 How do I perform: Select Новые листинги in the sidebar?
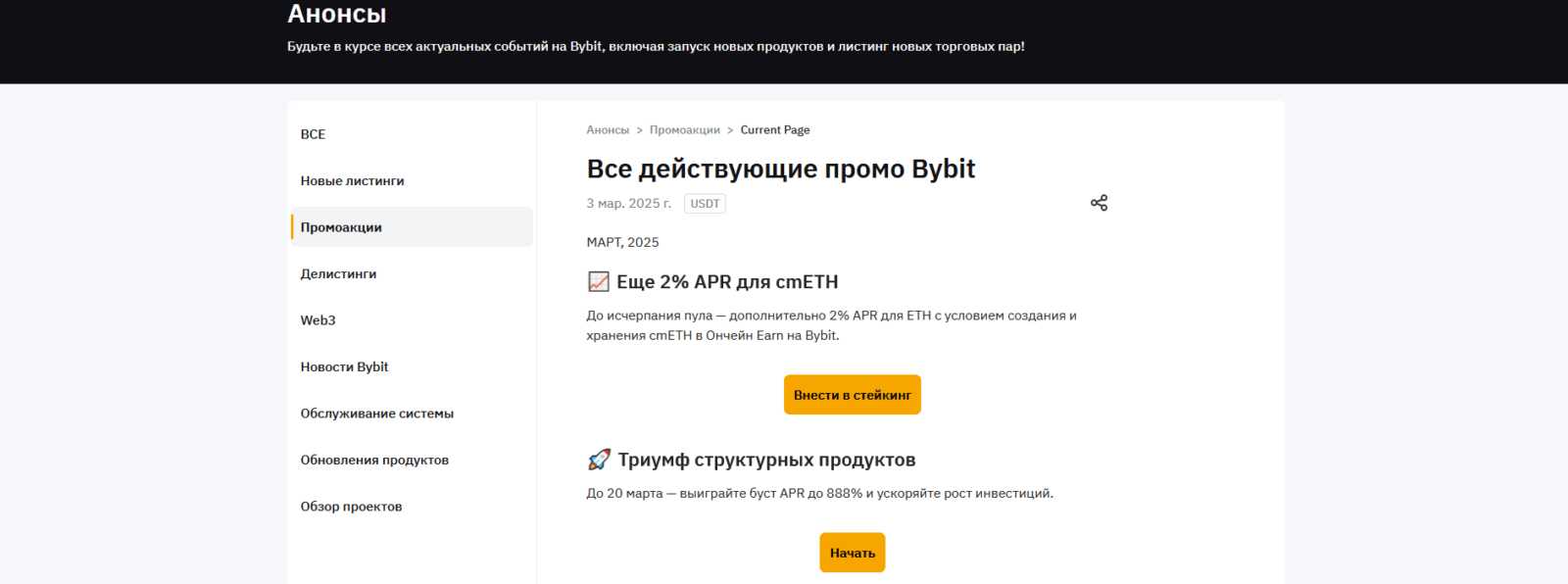click(x=352, y=181)
